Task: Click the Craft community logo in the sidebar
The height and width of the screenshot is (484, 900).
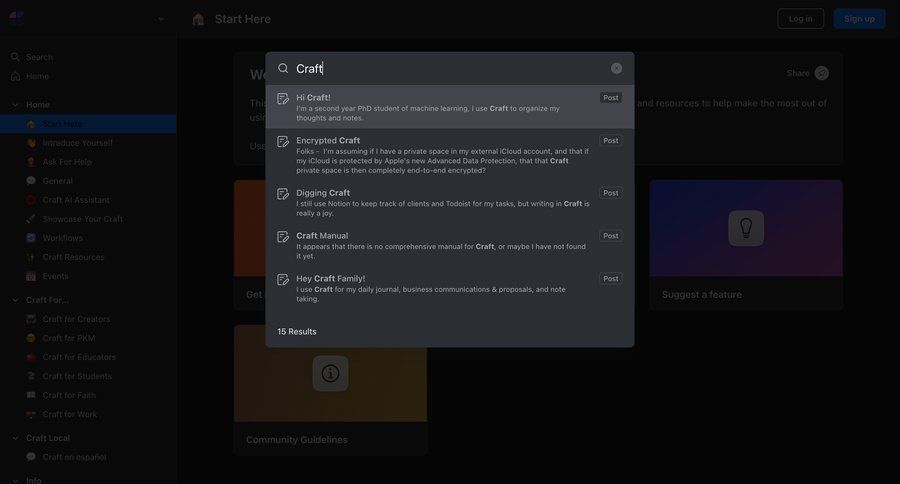Action: [16, 18]
